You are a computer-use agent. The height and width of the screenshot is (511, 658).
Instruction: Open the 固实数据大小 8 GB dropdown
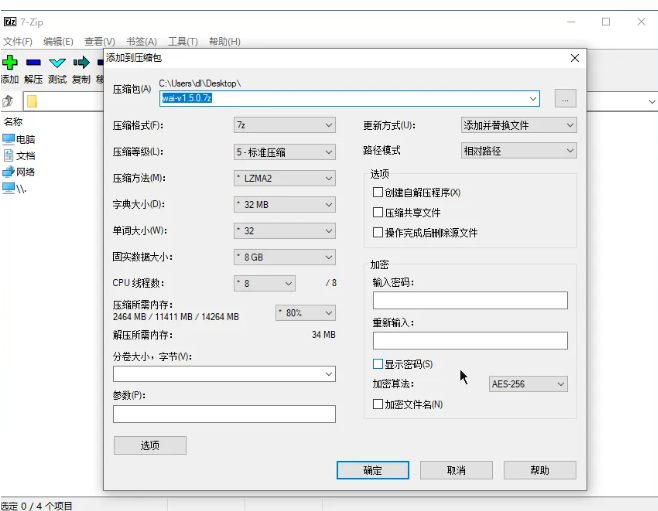(285, 257)
